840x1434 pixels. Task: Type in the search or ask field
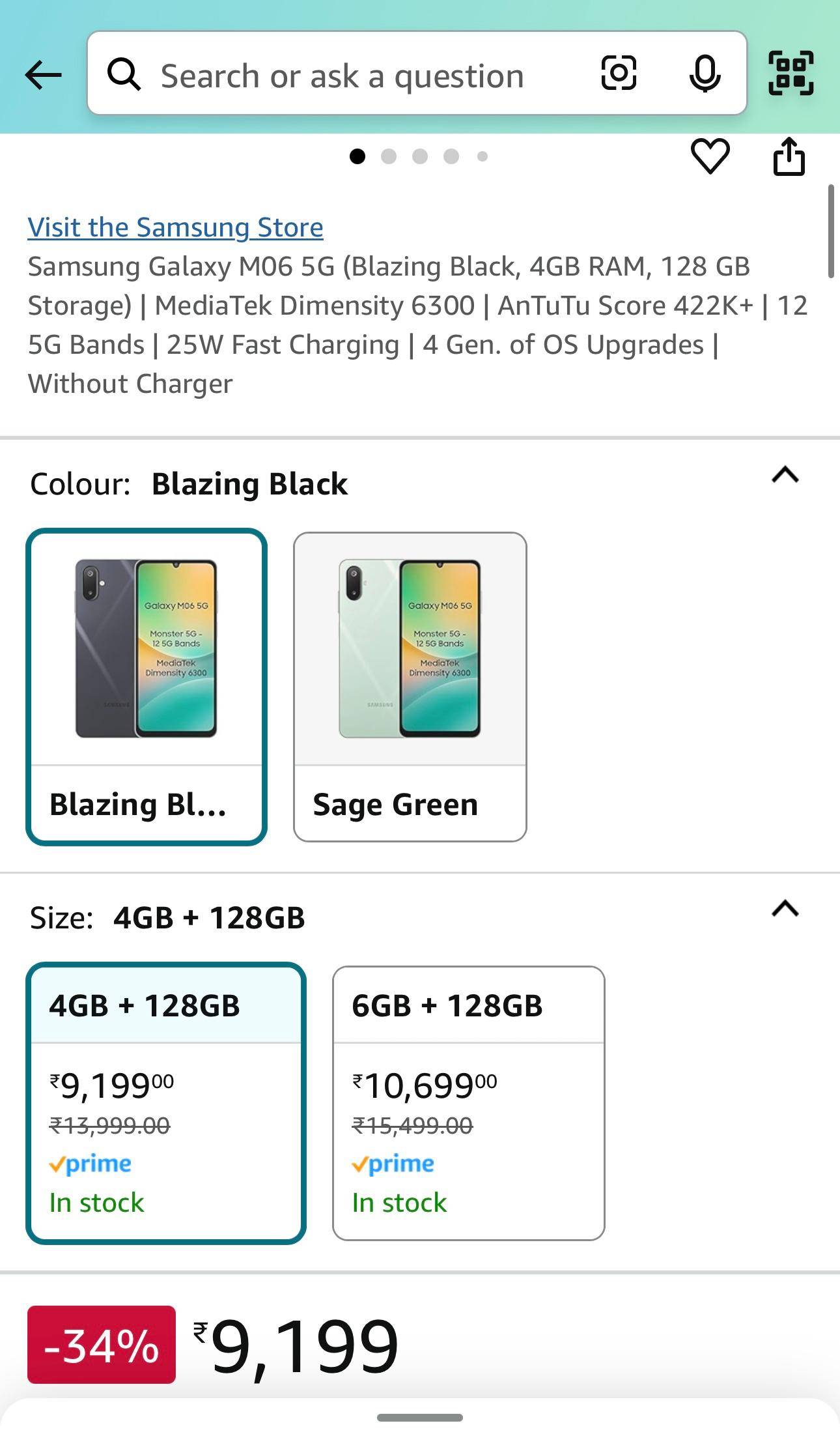pos(365,76)
